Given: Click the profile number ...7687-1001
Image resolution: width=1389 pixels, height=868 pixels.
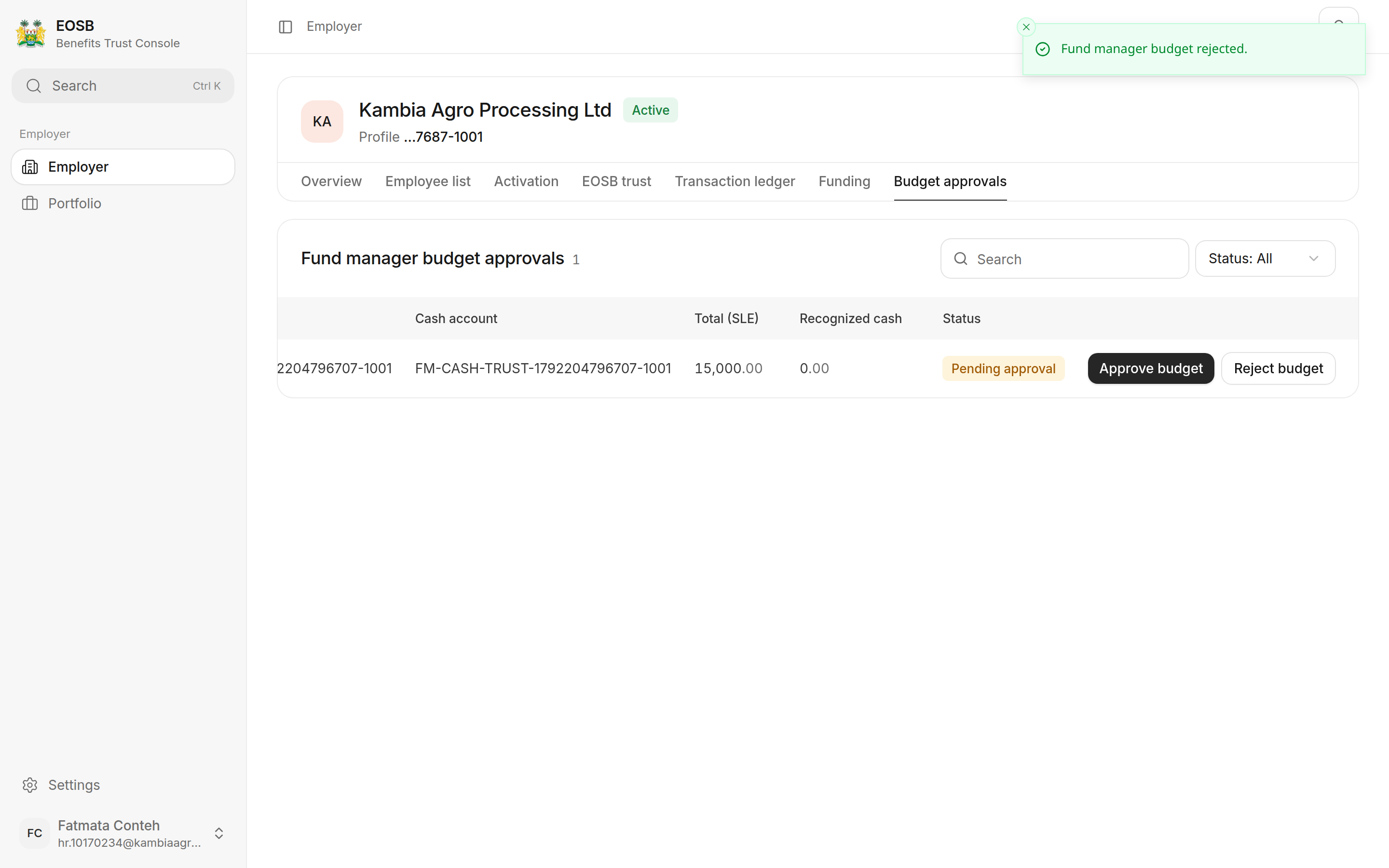Looking at the screenshot, I should [x=443, y=137].
